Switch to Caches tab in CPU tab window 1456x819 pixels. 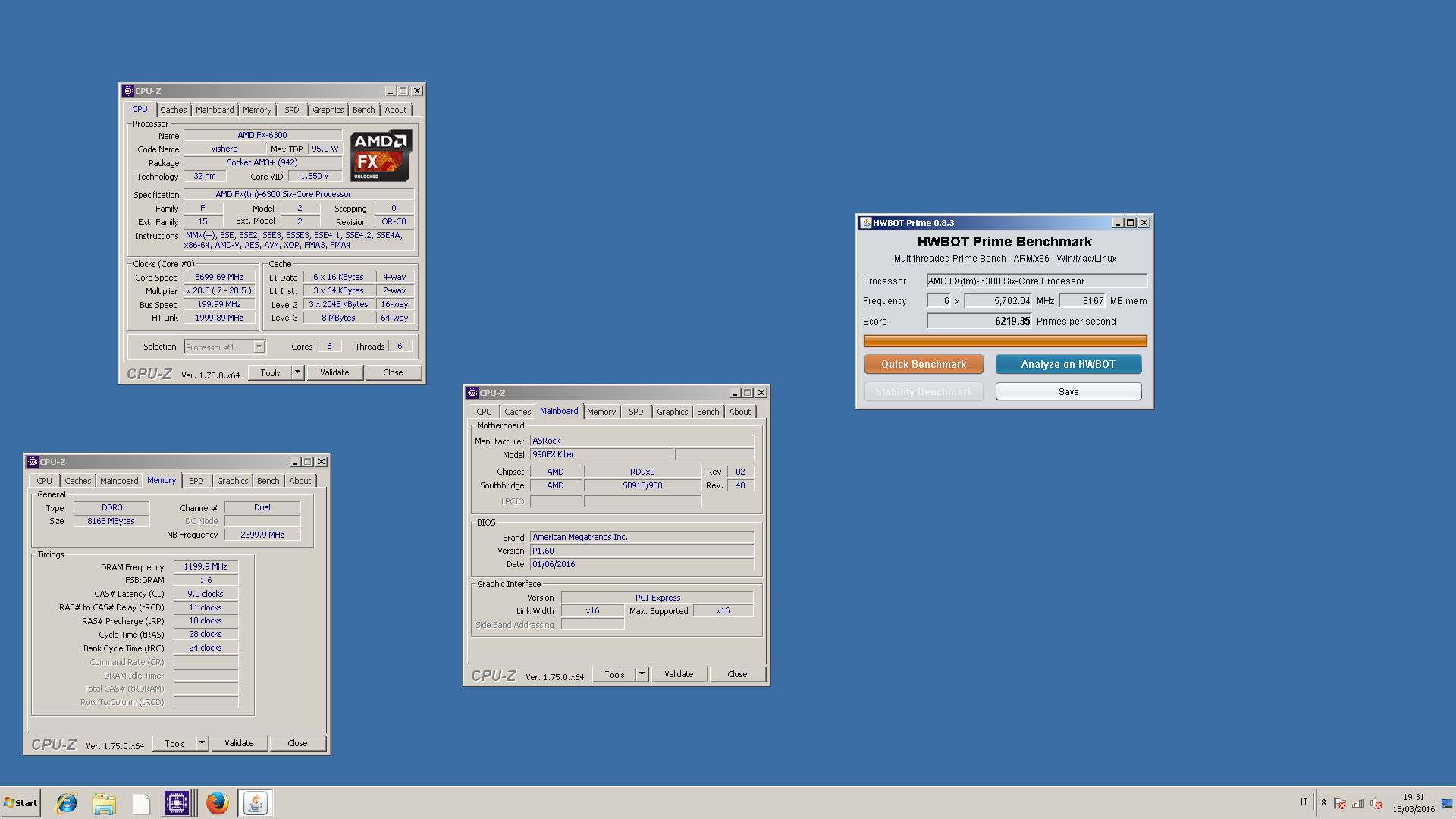point(173,110)
